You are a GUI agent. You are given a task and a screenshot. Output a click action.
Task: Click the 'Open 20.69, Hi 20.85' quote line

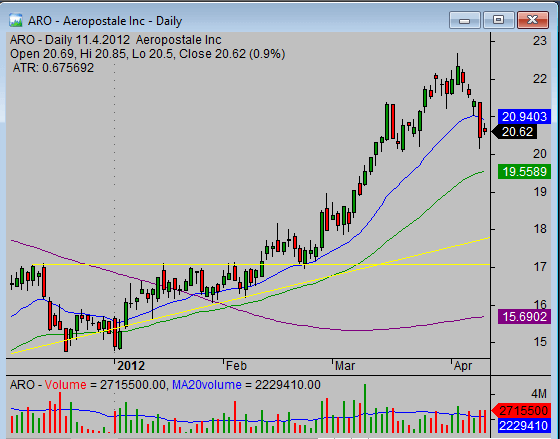click(x=148, y=54)
